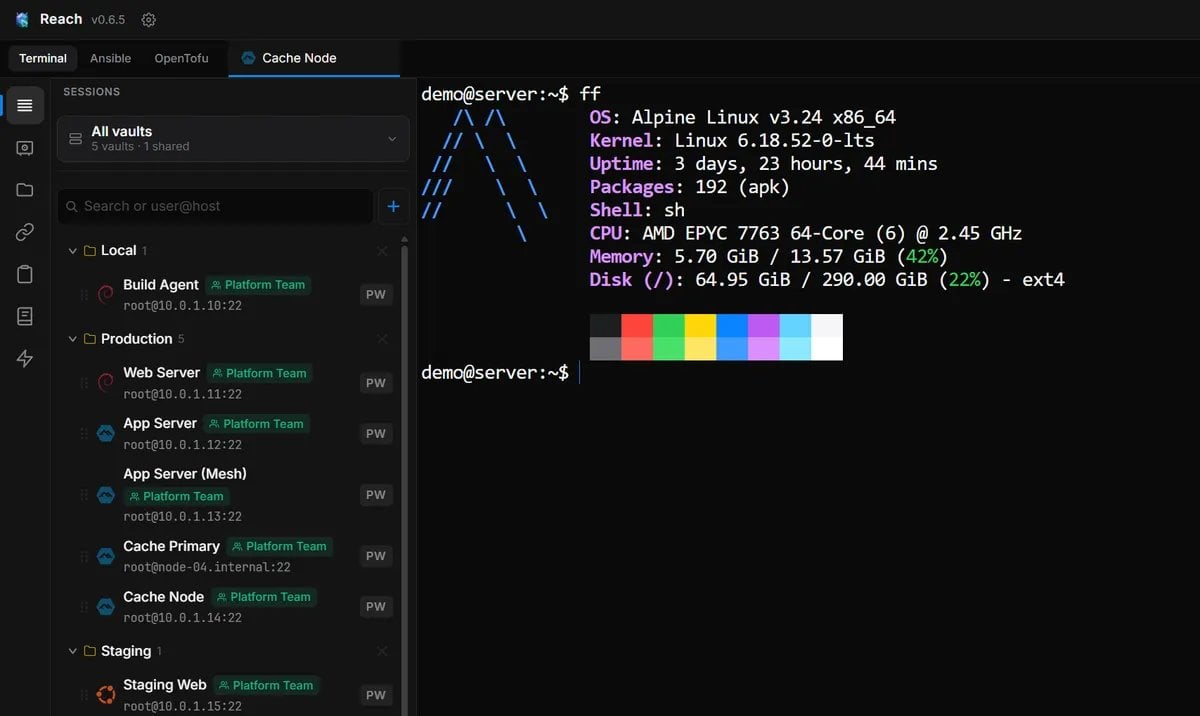
Task: Click the Alpine icon of Cache Primary
Action: coord(105,556)
